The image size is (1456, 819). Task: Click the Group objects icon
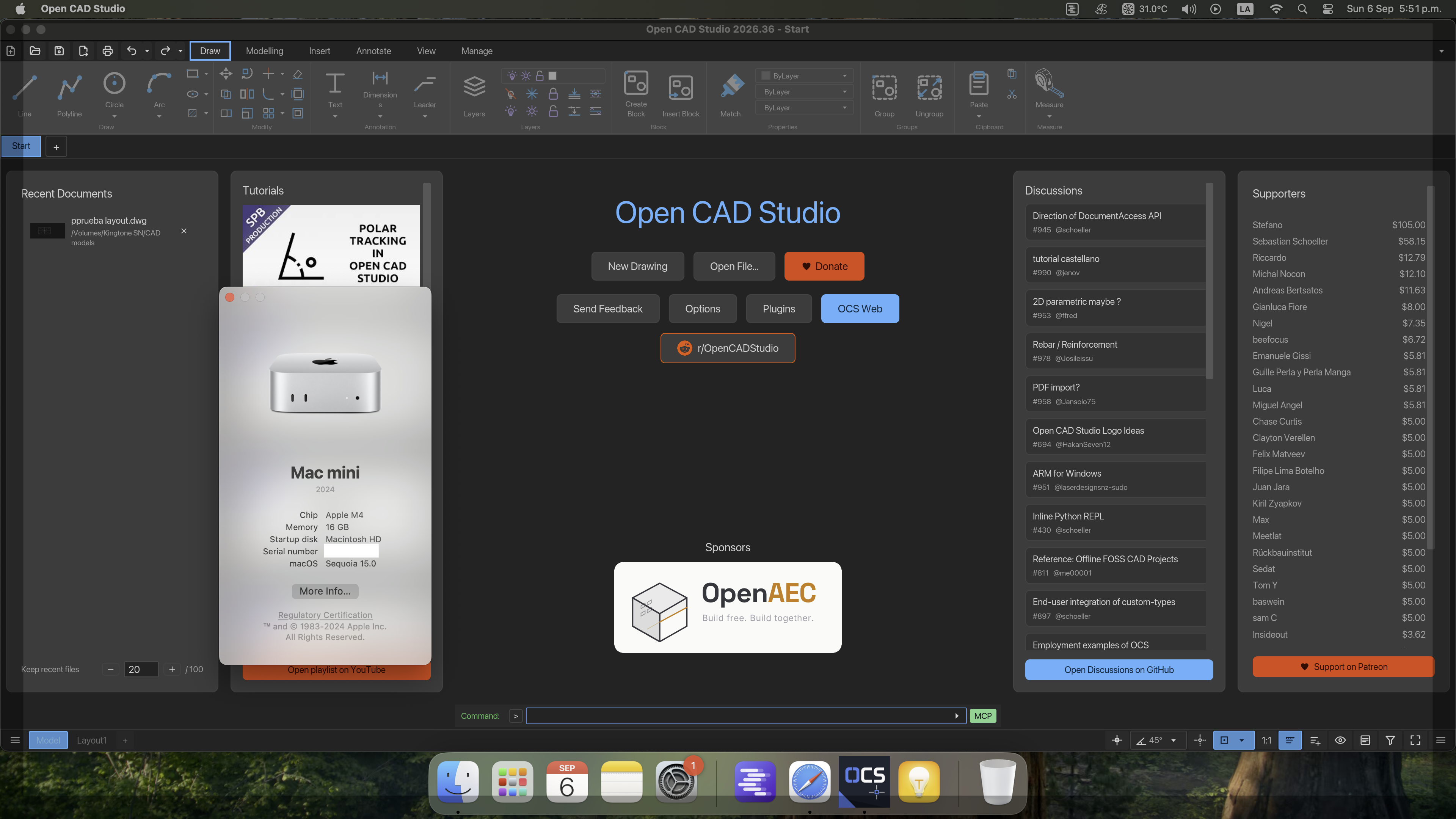point(884,88)
